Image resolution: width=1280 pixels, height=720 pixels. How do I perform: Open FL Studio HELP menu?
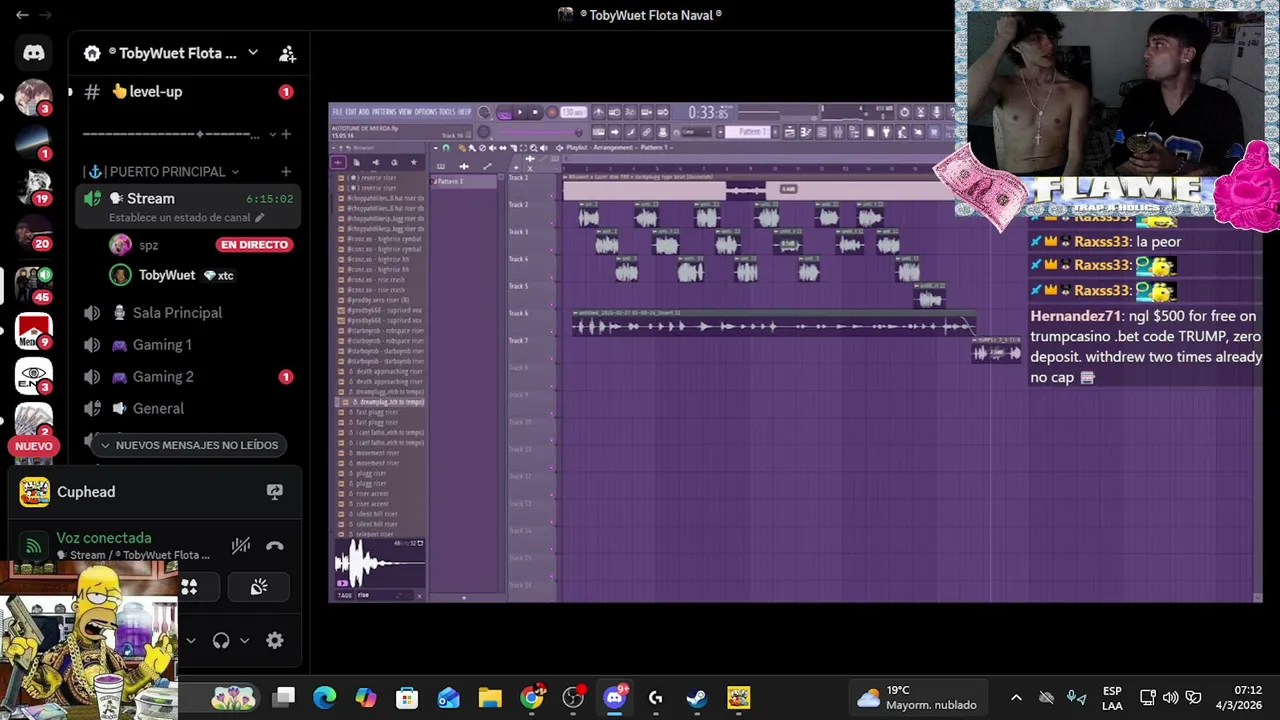pos(464,111)
